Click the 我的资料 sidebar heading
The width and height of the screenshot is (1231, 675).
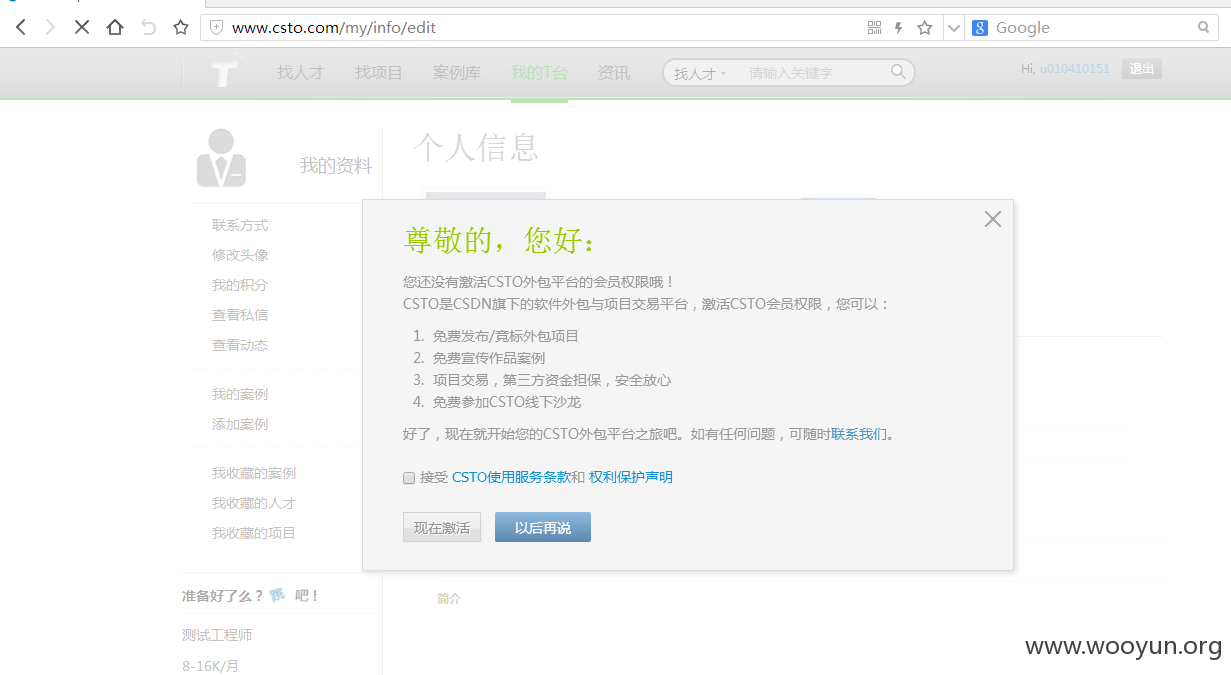(x=336, y=166)
